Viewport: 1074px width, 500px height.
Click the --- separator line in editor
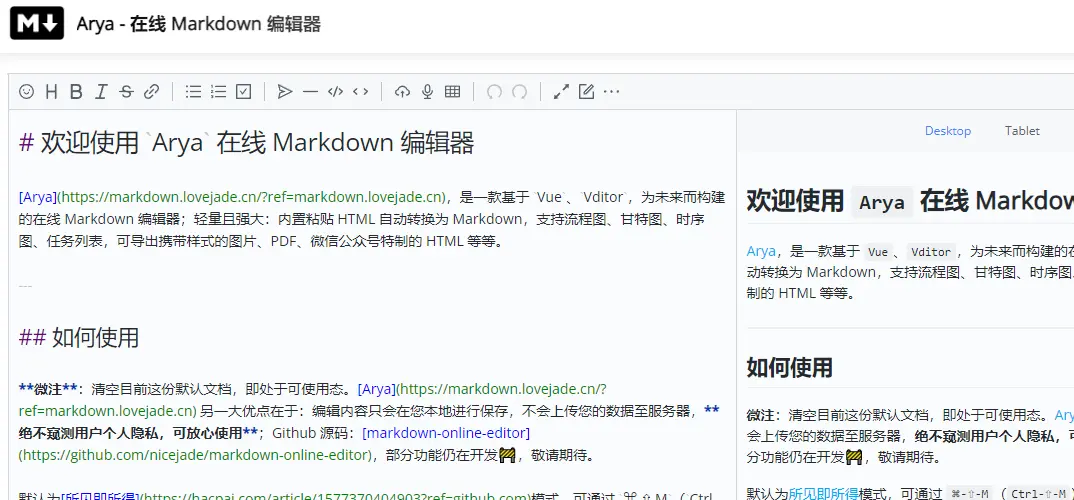[25, 286]
